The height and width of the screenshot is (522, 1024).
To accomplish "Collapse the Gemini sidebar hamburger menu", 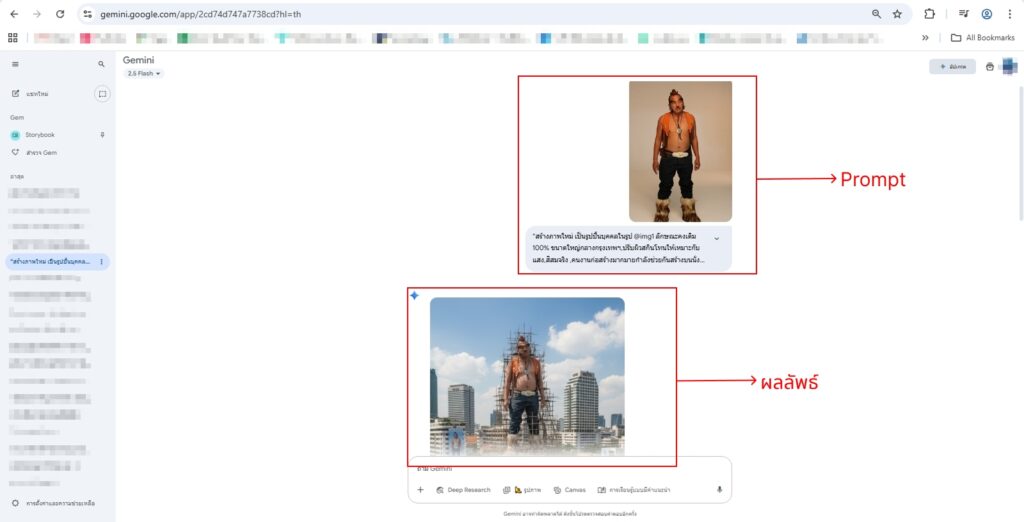I will pyautogui.click(x=15, y=64).
